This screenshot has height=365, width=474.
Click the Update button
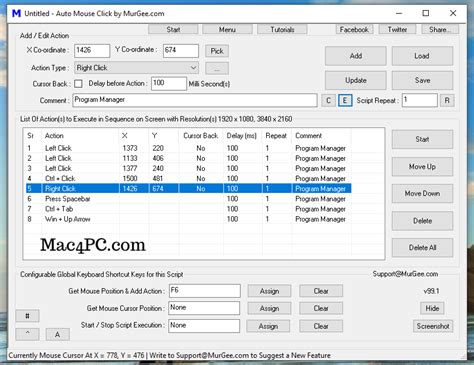click(x=356, y=80)
